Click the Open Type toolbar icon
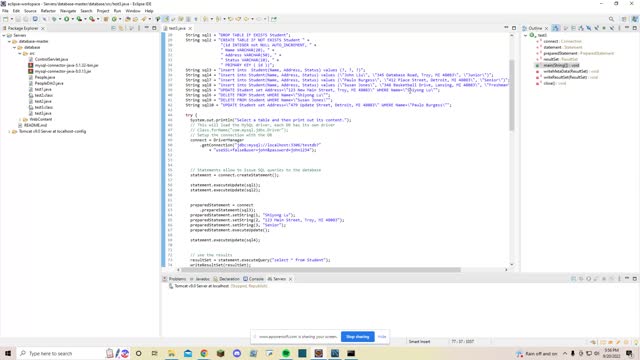640x360 pixels. (x=128, y=19)
